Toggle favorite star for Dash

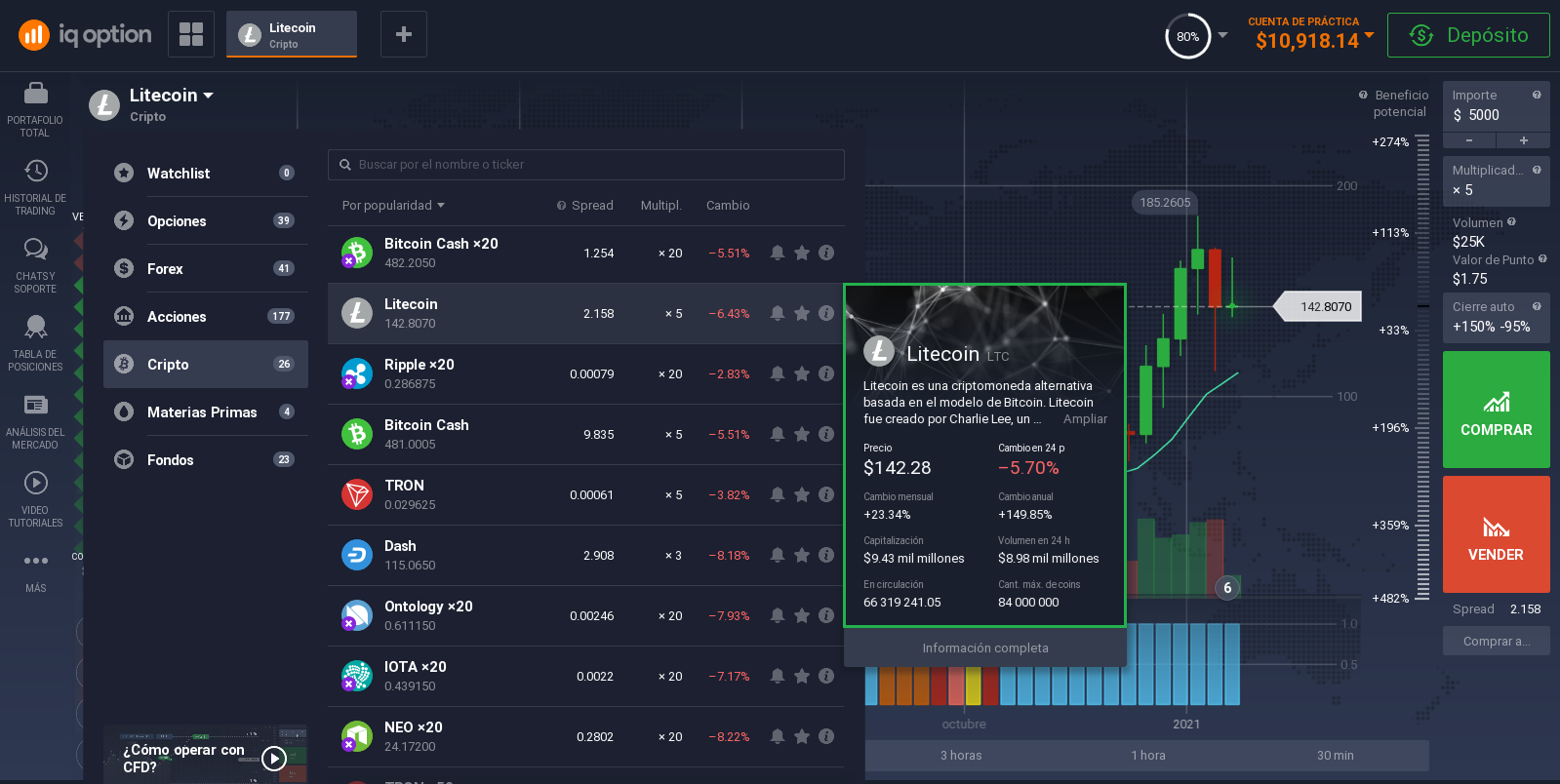(802, 555)
